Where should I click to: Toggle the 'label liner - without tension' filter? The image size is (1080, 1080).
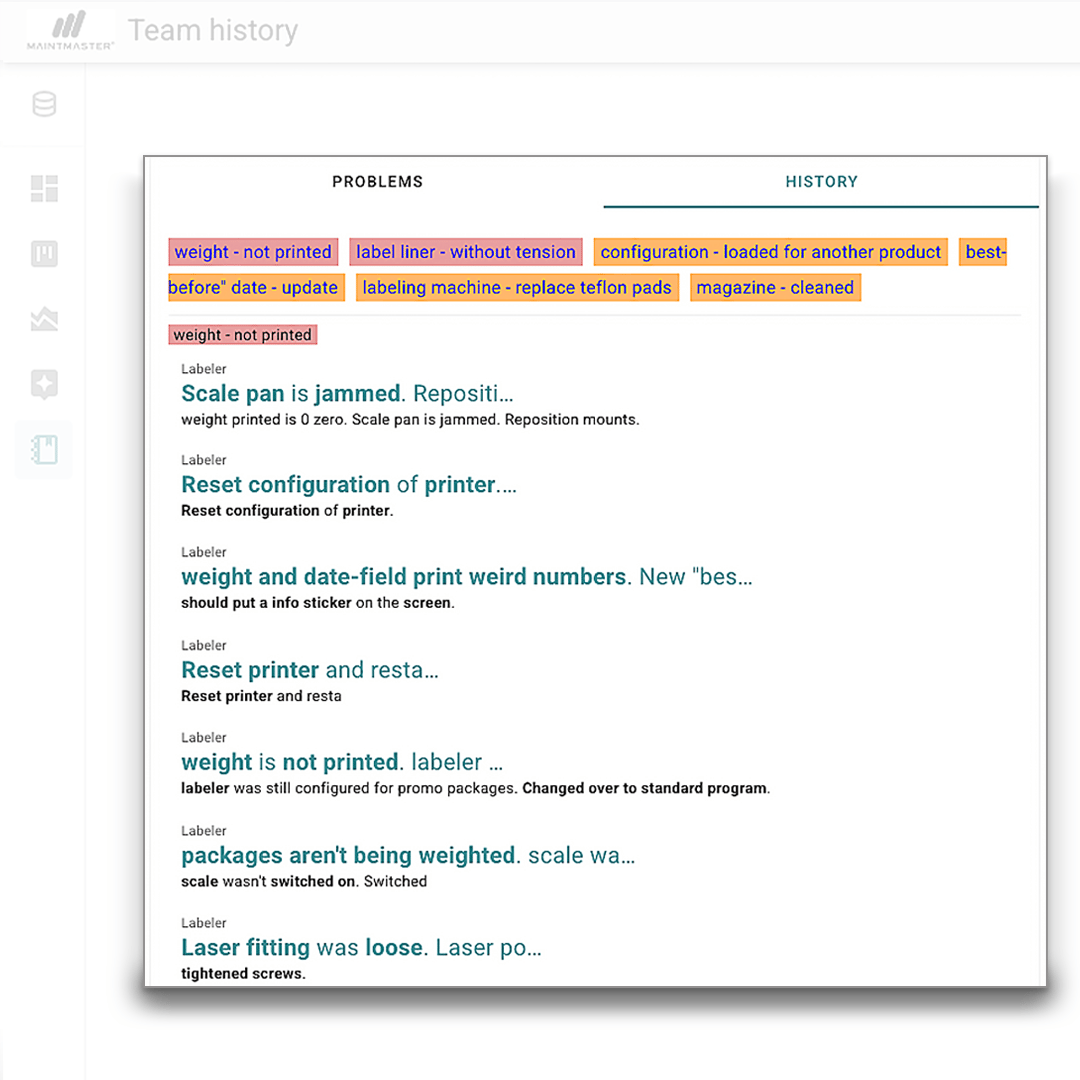click(x=465, y=252)
